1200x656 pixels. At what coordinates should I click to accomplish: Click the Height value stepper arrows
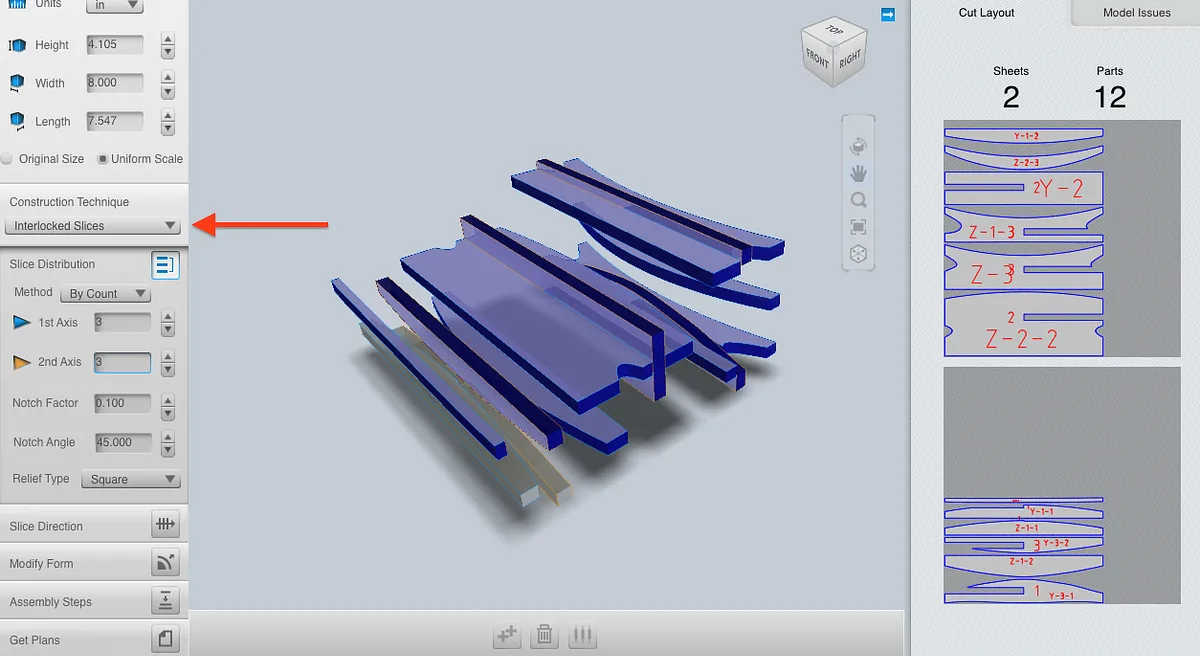[168, 45]
